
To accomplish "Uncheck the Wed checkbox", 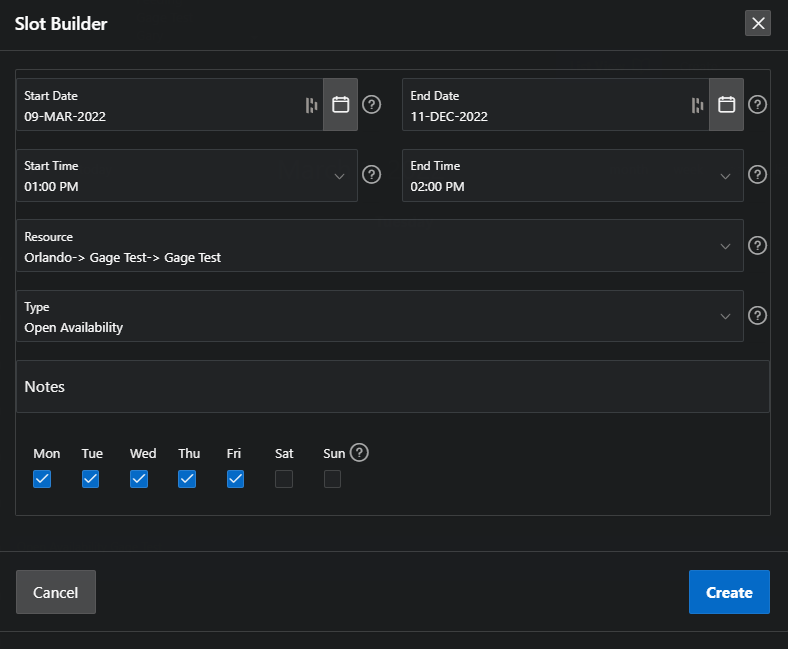I will [x=139, y=479].
